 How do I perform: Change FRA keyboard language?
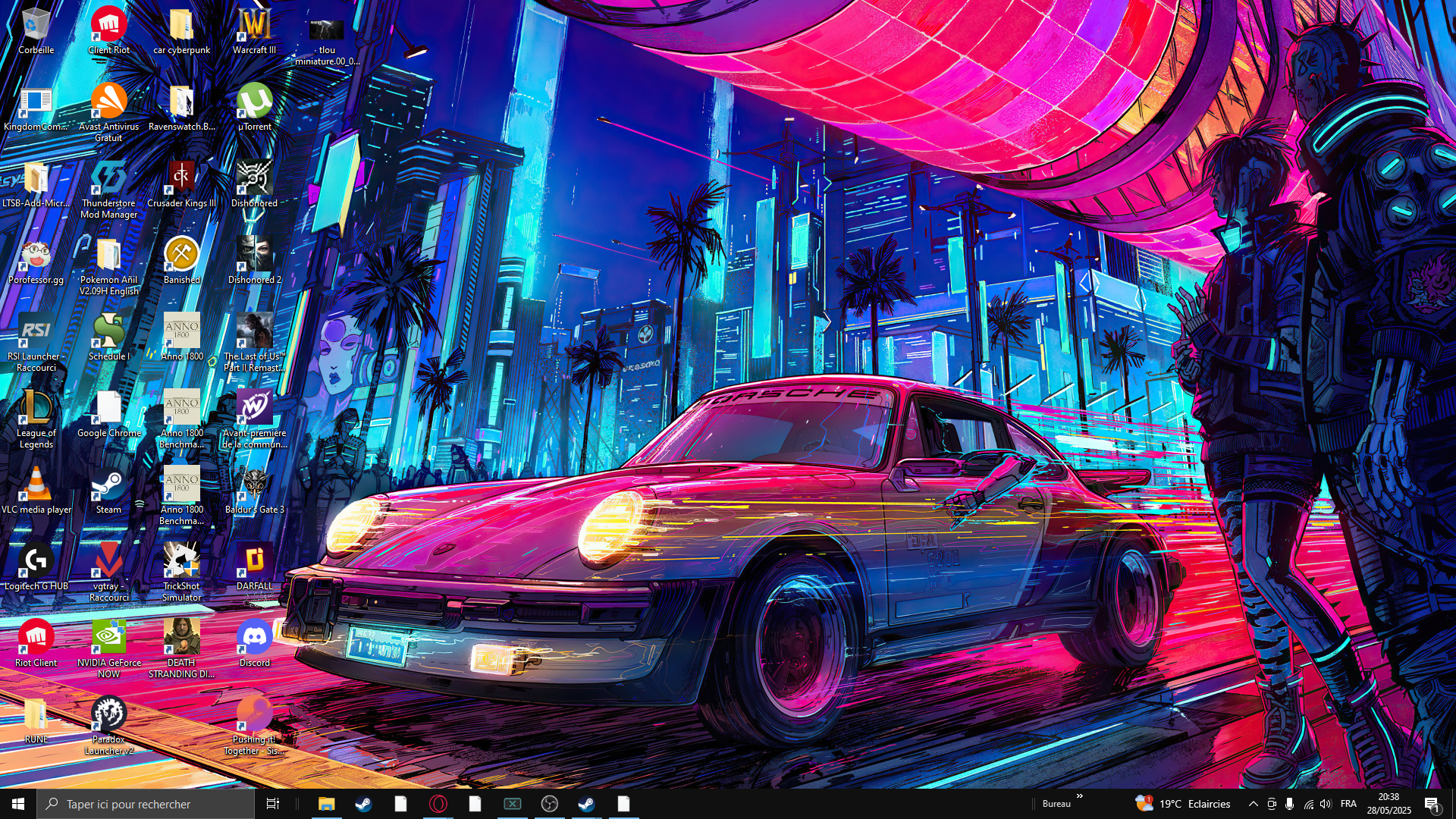(x=1348, y=804)
